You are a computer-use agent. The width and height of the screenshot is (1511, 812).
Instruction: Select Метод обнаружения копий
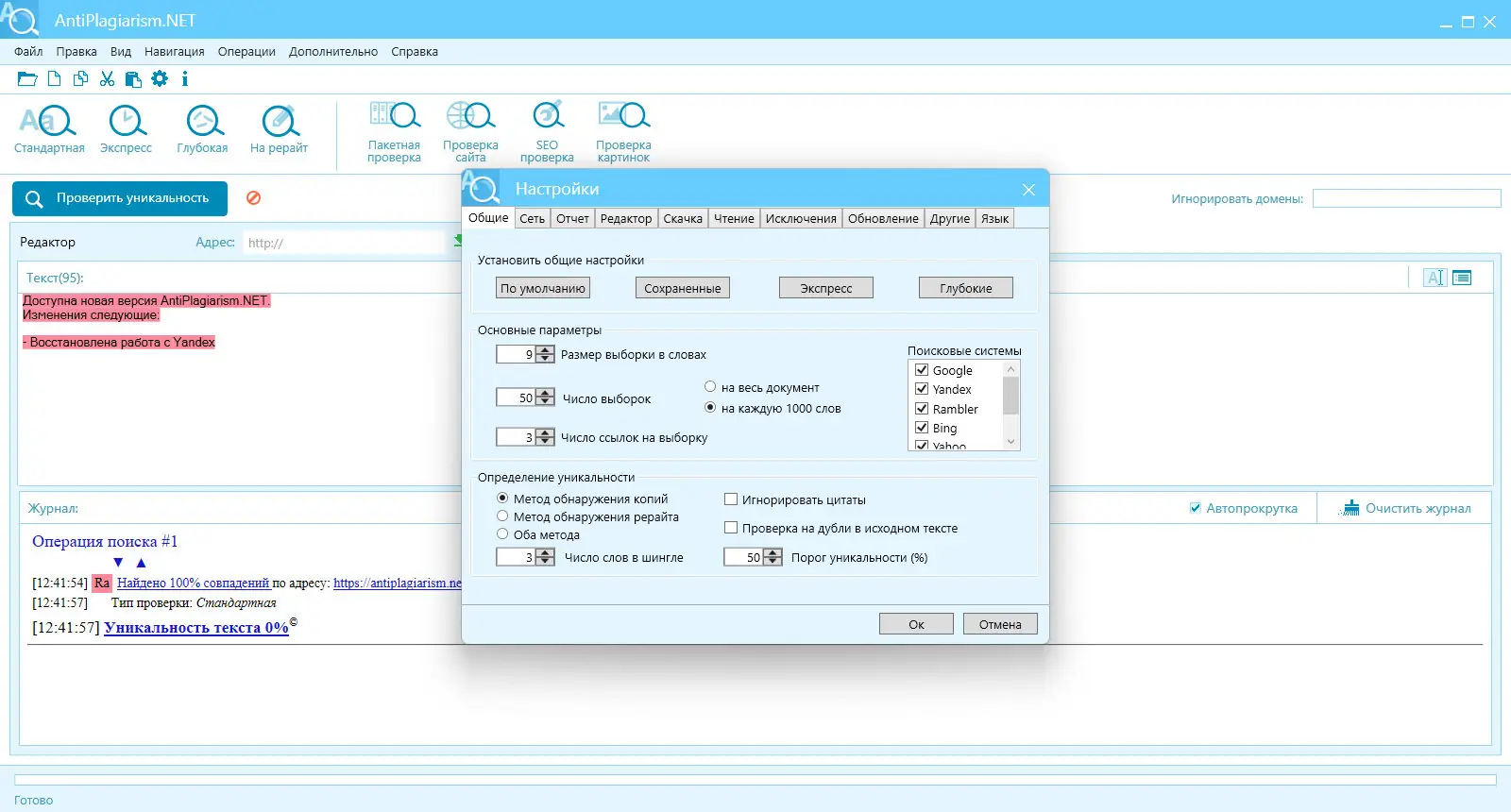click(502, 499)
